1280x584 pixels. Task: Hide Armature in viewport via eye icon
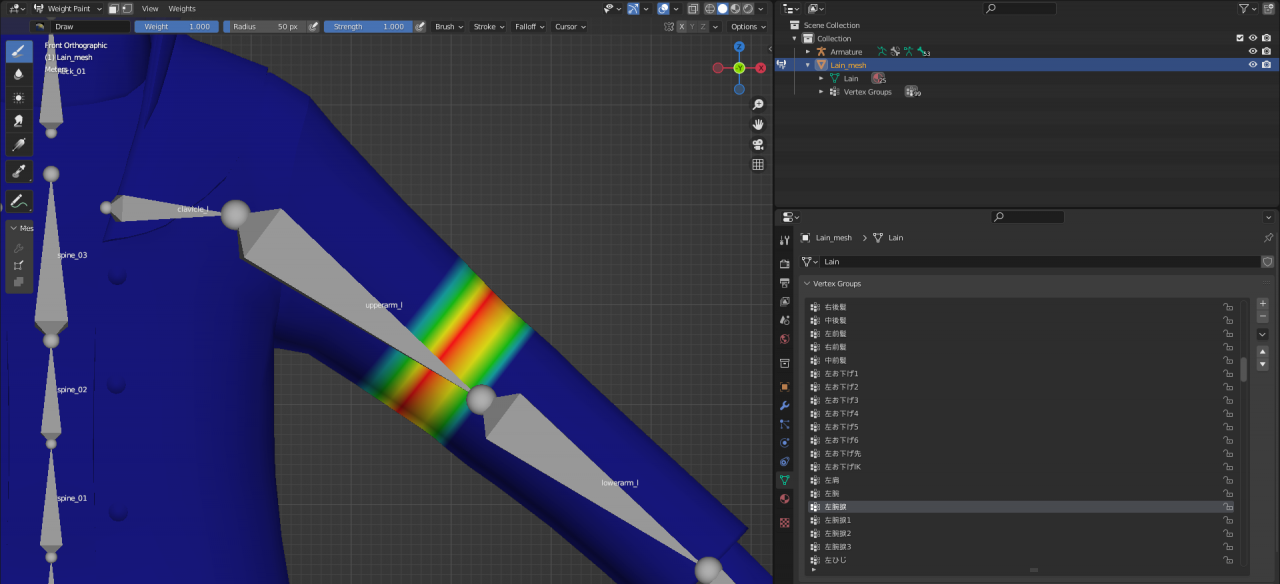pos(1252,51)
